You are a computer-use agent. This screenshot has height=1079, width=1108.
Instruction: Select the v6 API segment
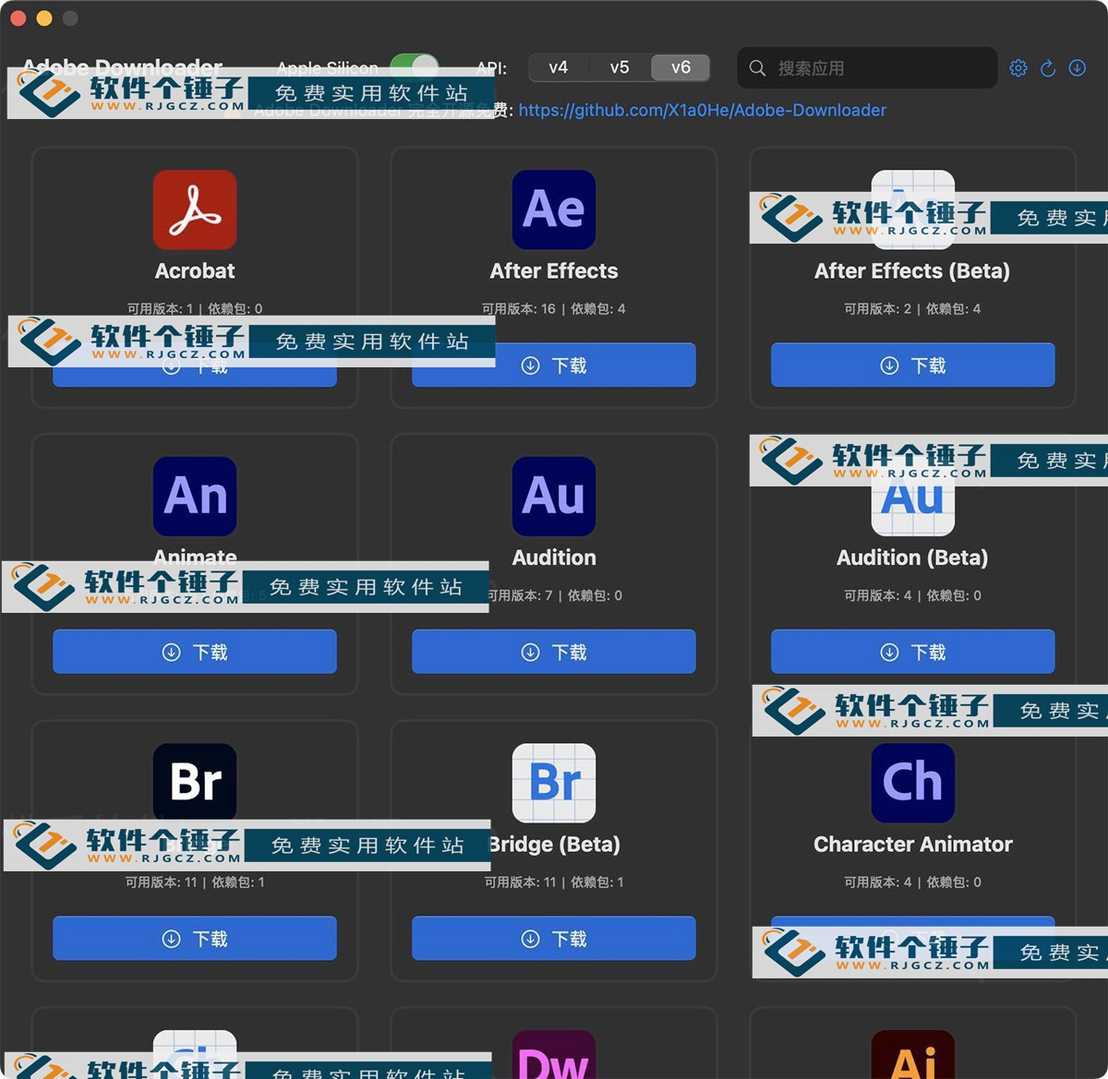point(680,67)
